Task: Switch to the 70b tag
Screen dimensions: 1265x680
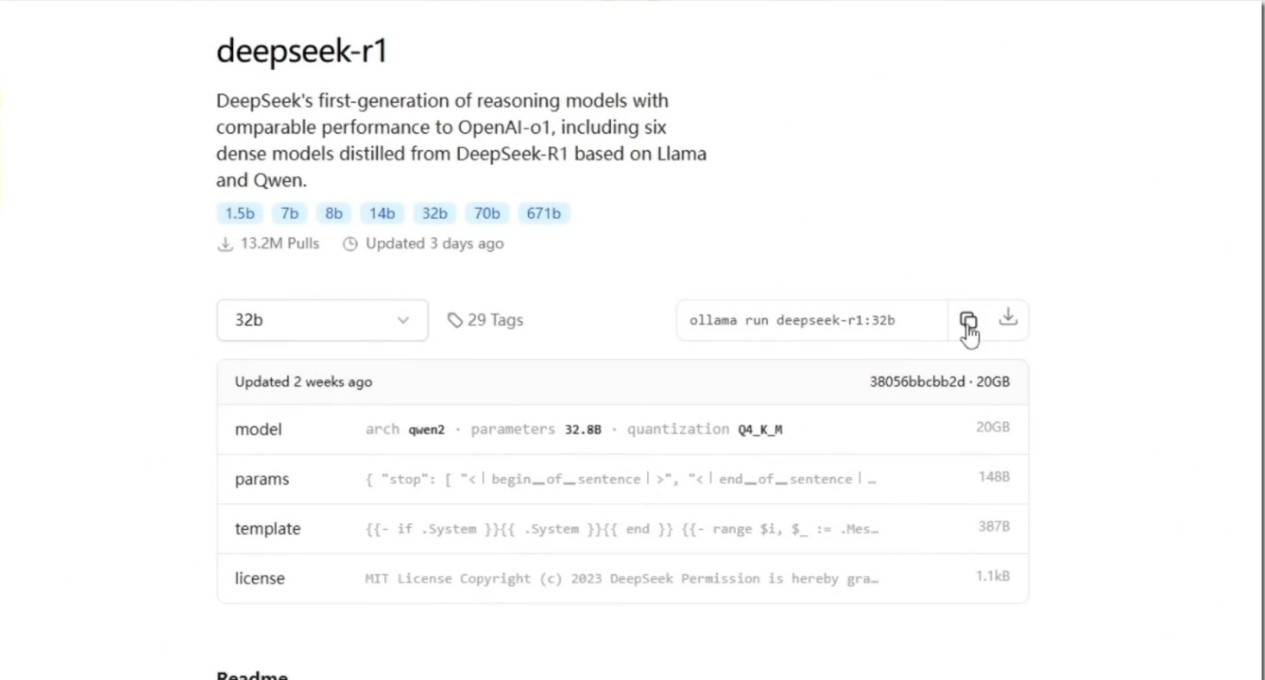Action: [x=487, y=213]
